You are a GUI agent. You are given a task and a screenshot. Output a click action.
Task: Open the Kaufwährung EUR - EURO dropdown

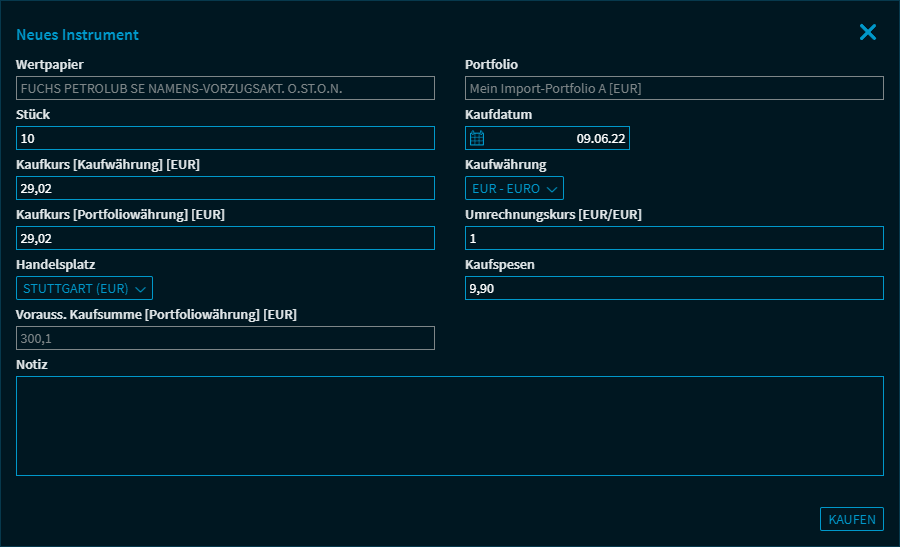point(514,189)
